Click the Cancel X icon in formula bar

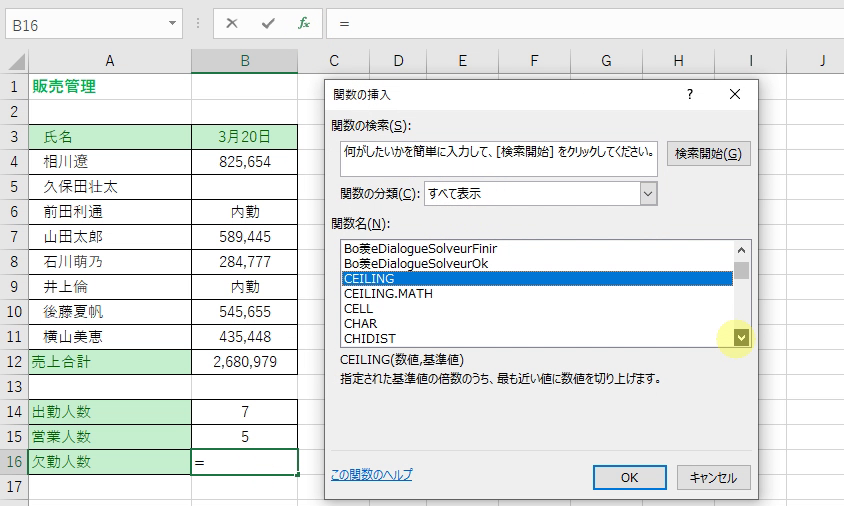tap(232, 23)
